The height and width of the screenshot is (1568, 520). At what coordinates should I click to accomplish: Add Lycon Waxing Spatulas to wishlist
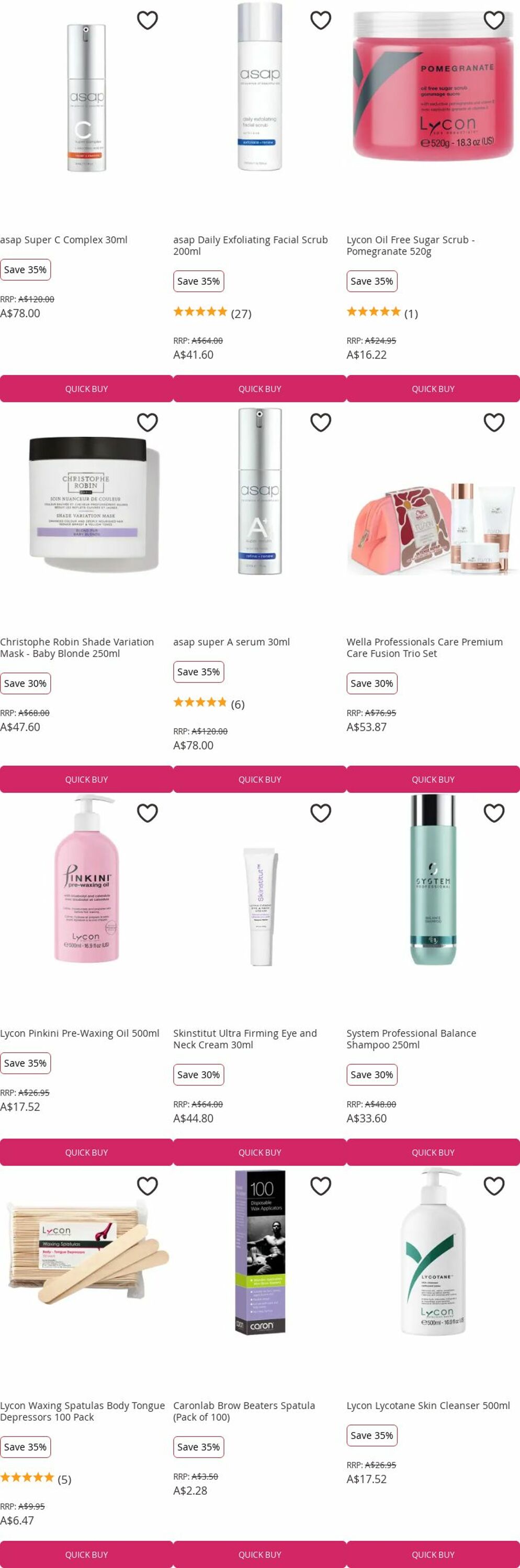pyautogui.click(x=148, y=1186)
